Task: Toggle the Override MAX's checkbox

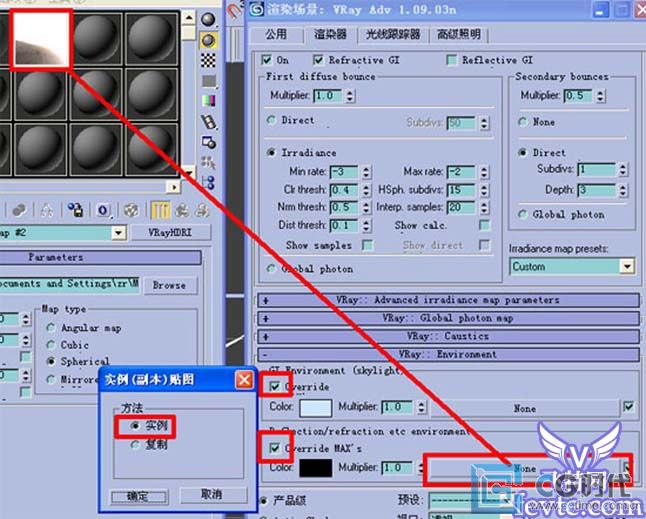Action: click(x=274, y=448)
